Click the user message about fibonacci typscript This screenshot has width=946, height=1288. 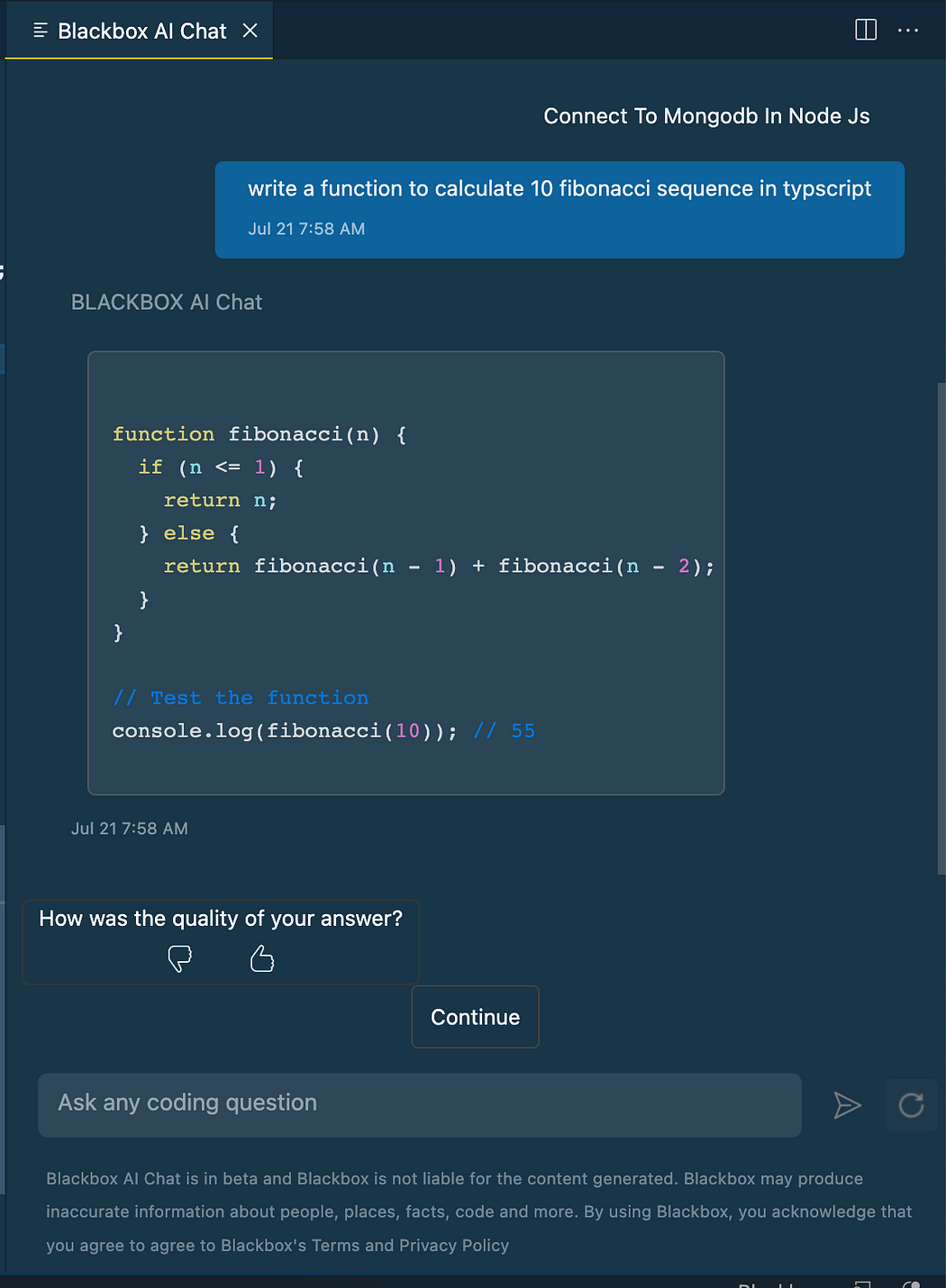click(x=559, y=210)
